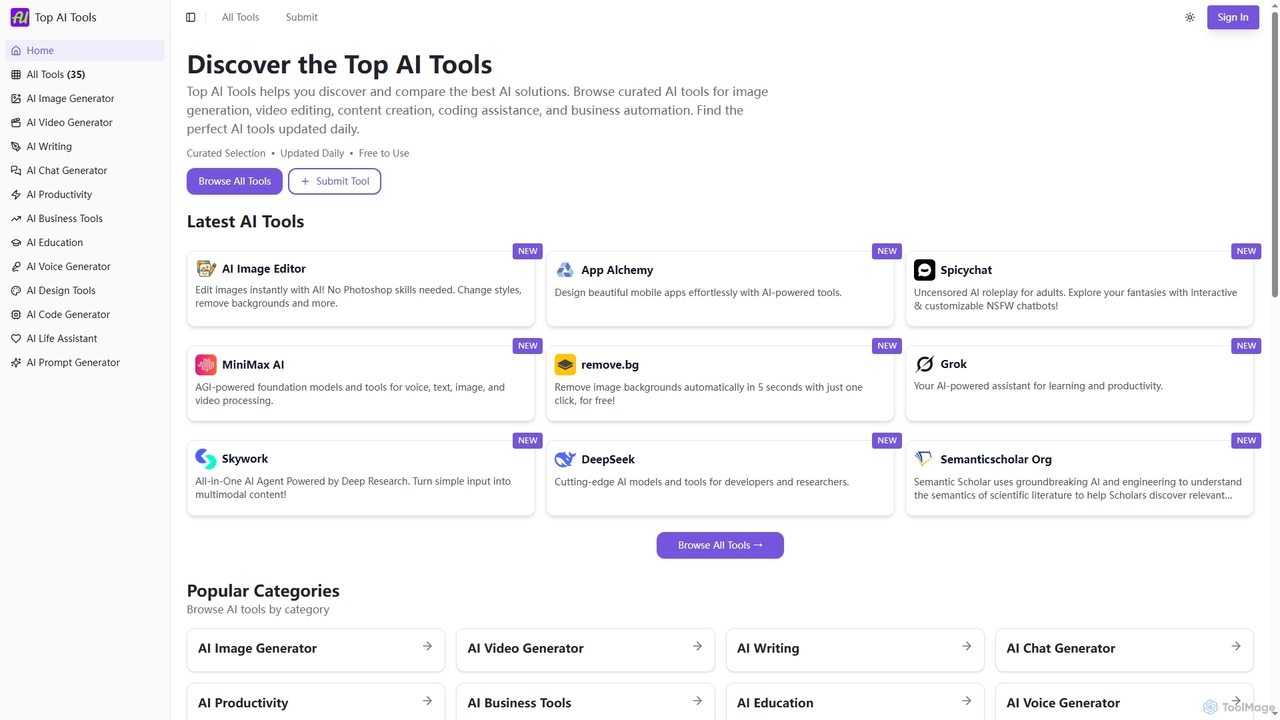Viewport: 1280px width, 720px height.
Task: Select the remove.bg logo icon
Action: point(565,364)
